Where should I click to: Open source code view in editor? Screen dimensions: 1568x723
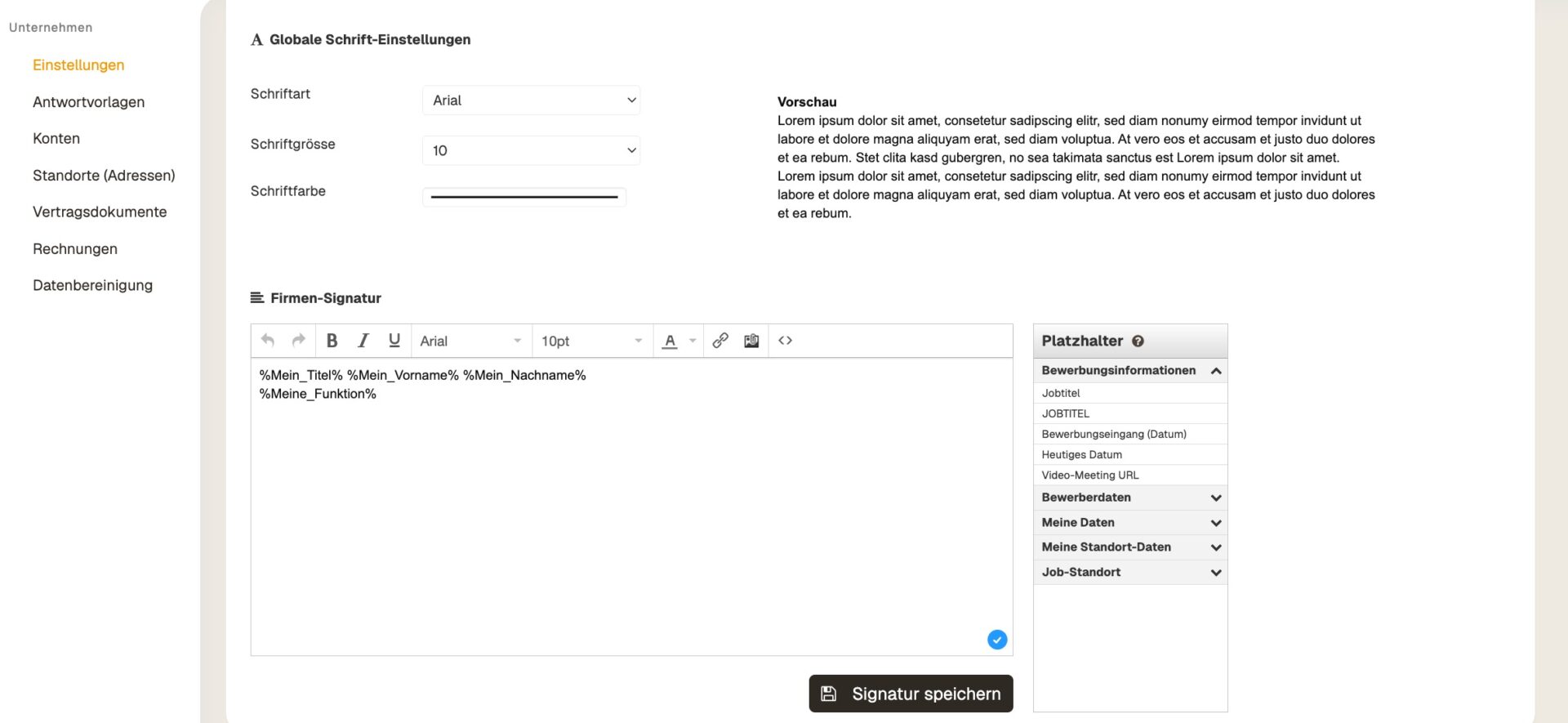click(785, 341)
